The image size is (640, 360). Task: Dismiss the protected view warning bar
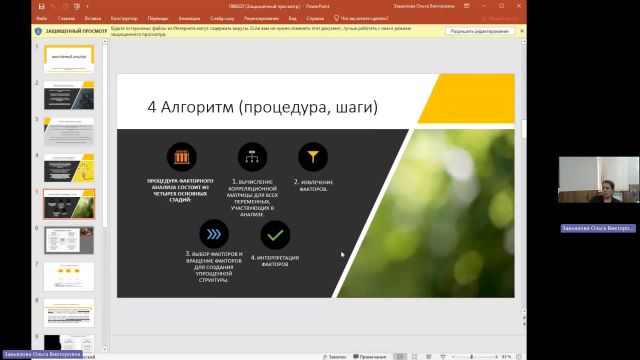pos(522,31)
